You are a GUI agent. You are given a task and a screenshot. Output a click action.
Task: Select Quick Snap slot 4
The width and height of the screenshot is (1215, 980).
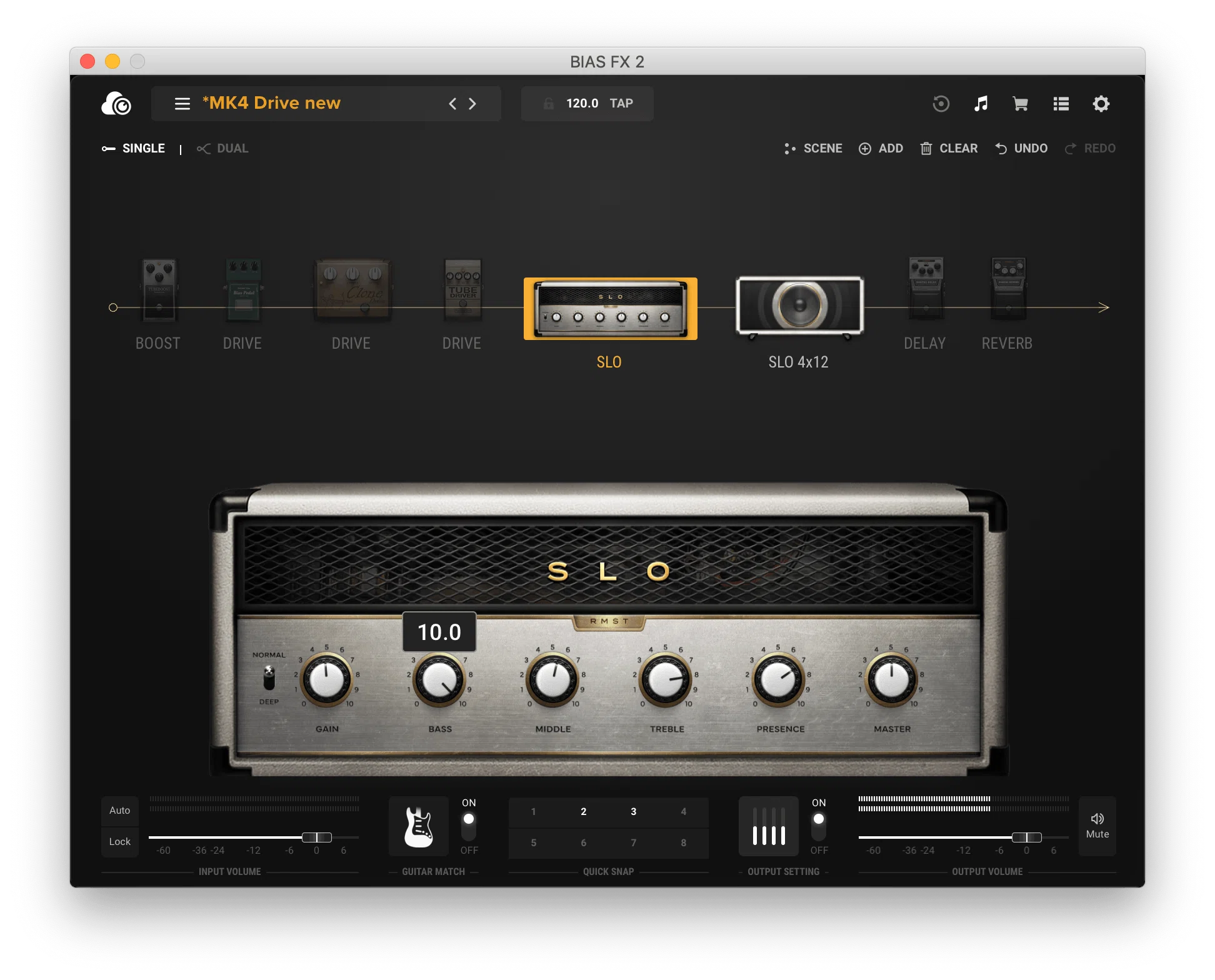[x=684, y=812]
